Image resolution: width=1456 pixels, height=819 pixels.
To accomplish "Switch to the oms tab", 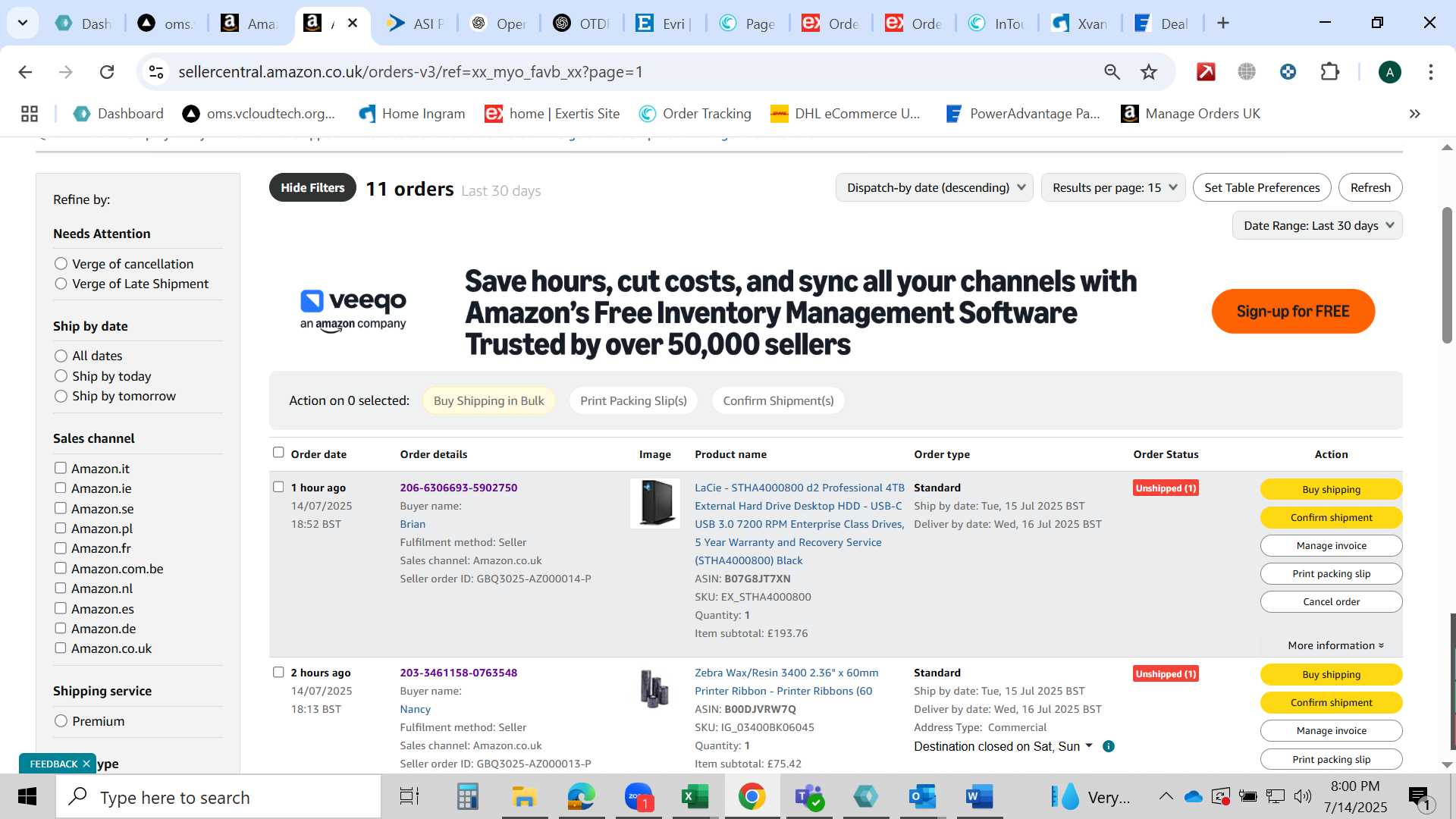I will (x=167, y=24).
